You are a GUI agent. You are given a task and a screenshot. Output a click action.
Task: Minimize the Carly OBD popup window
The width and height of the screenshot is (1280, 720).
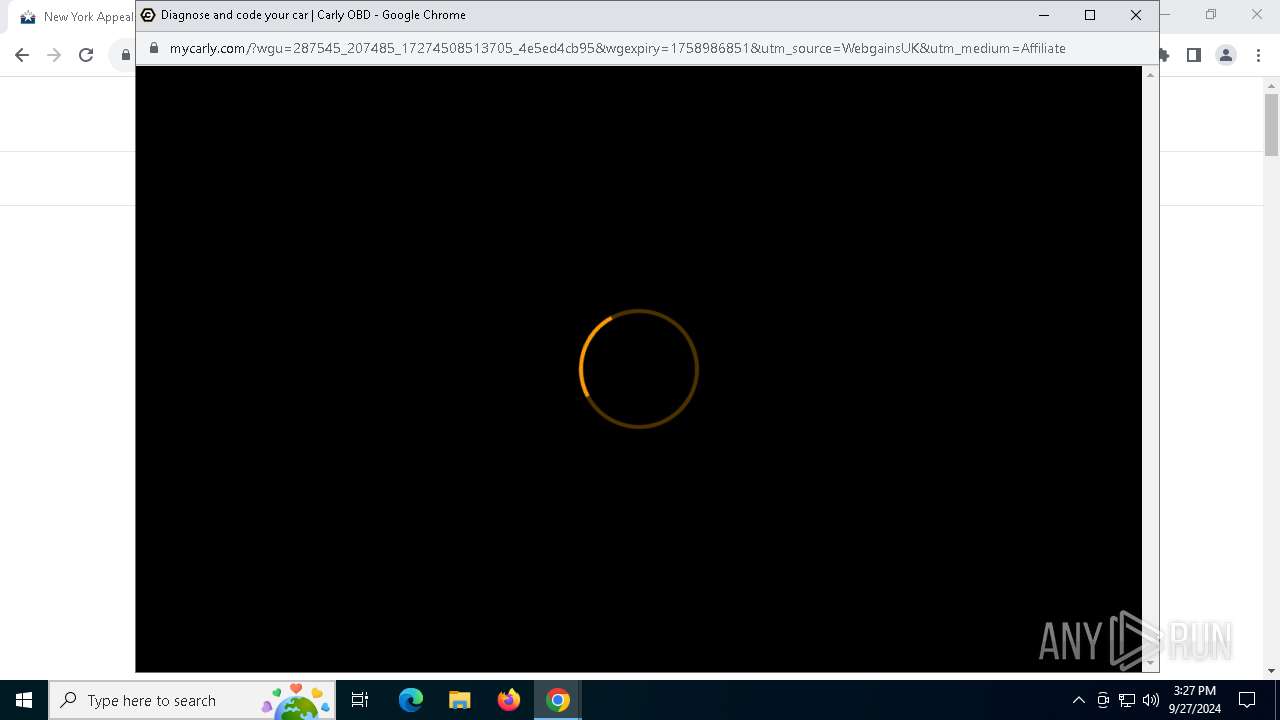click(1044, 15)
